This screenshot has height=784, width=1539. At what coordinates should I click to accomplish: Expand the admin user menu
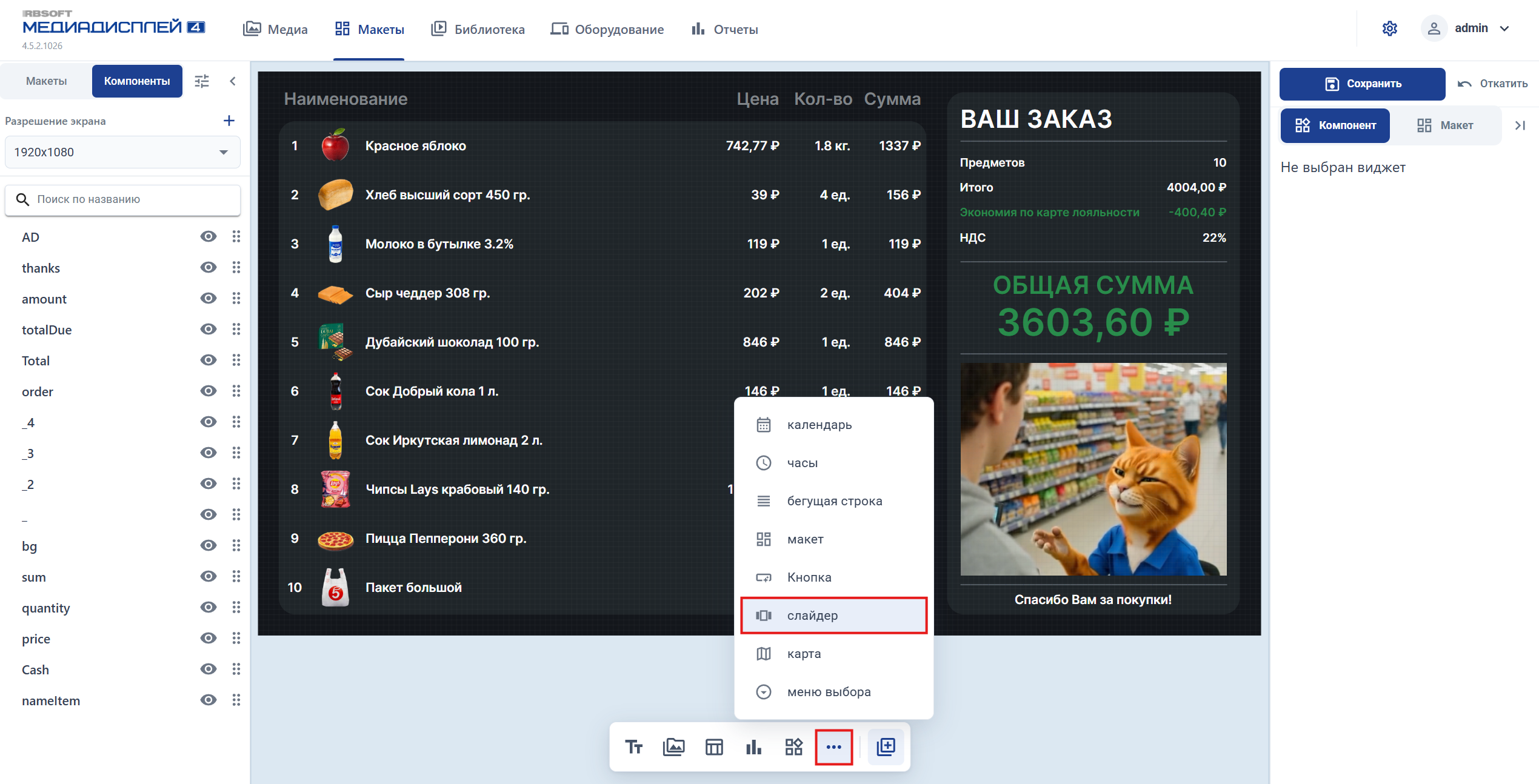coord(1466,28)
